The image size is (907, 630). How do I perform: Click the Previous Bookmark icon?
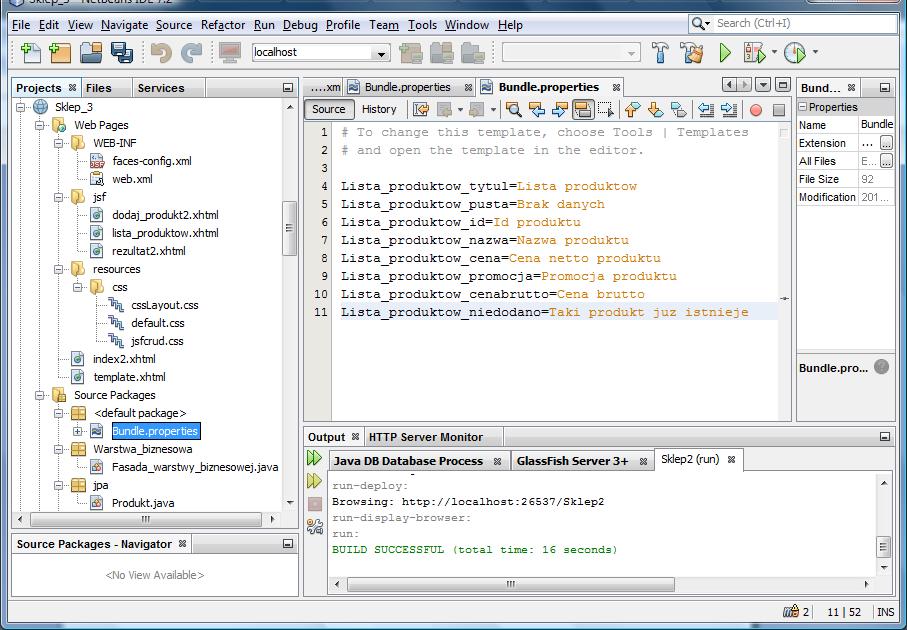pyautogui.click(x=632, y=109)
